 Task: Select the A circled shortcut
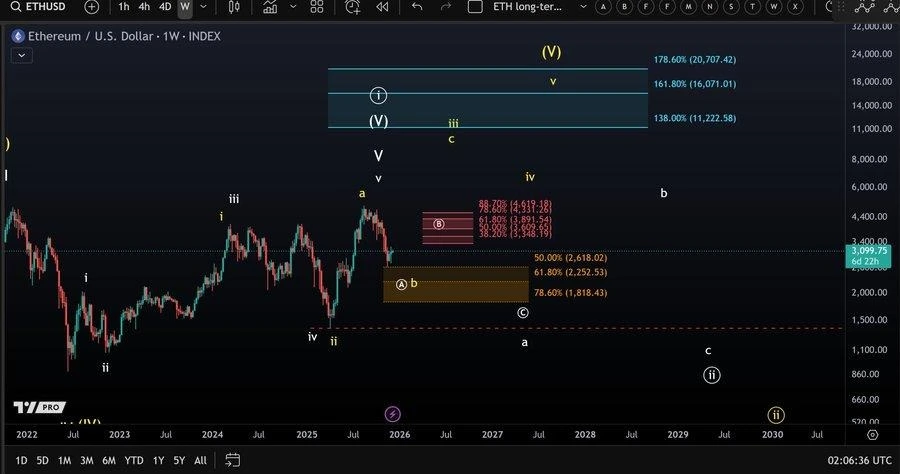(603, 7)
